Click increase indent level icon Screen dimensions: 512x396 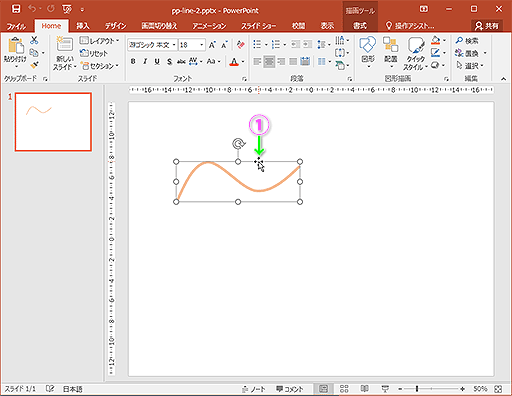pos(307,44)
